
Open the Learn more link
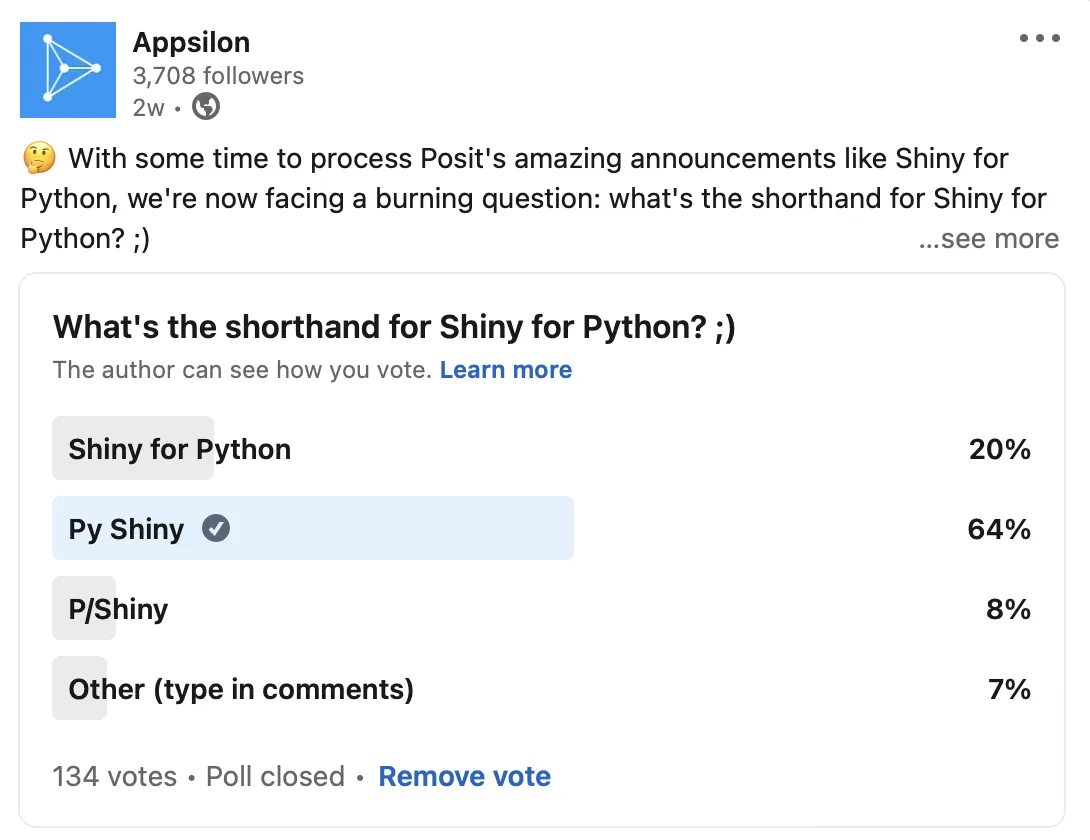click(x=506, y=370)
